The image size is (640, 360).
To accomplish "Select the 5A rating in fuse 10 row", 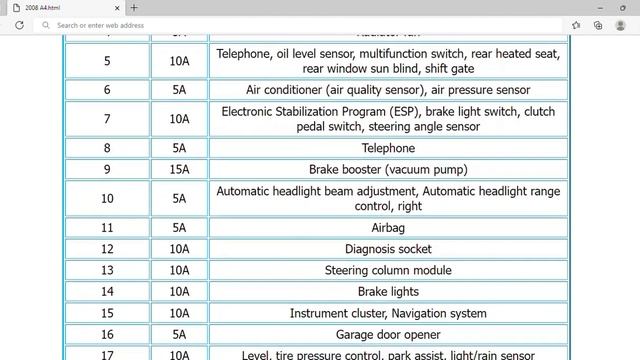I will [x=180, y=199].
